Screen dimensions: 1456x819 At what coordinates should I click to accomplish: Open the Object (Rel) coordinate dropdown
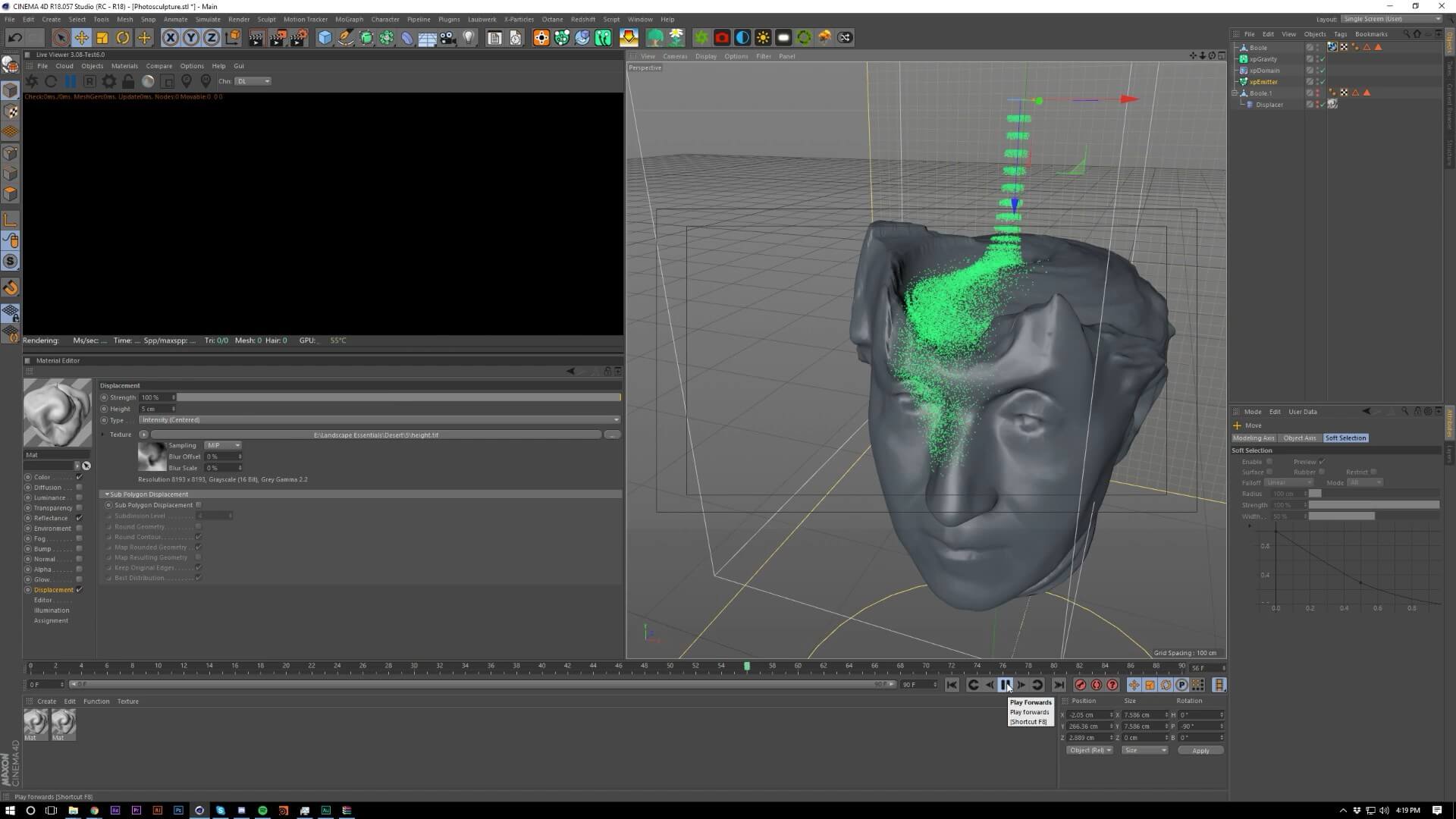1089,750
